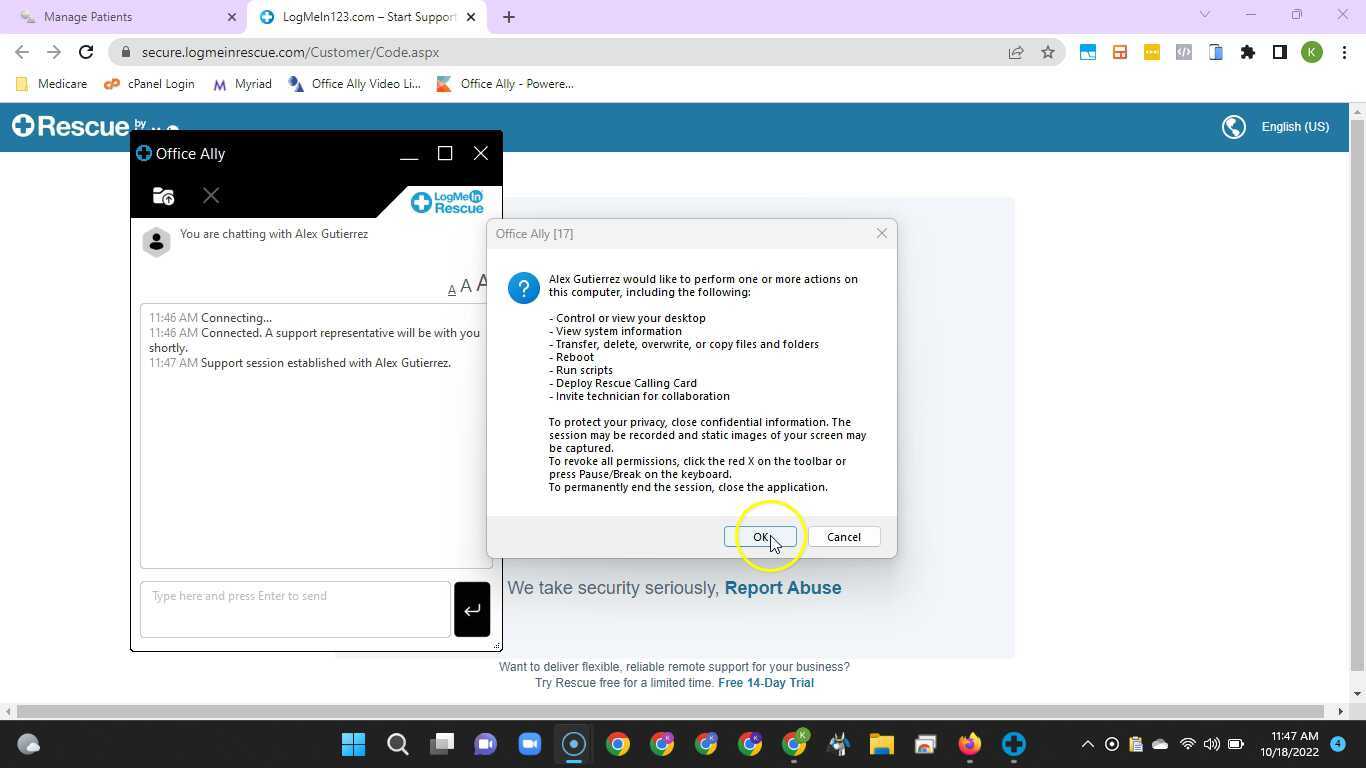Open Windows taskbar search
Image resolution: width=1366 pixels, height=768 pixels.
click(397, 744)
